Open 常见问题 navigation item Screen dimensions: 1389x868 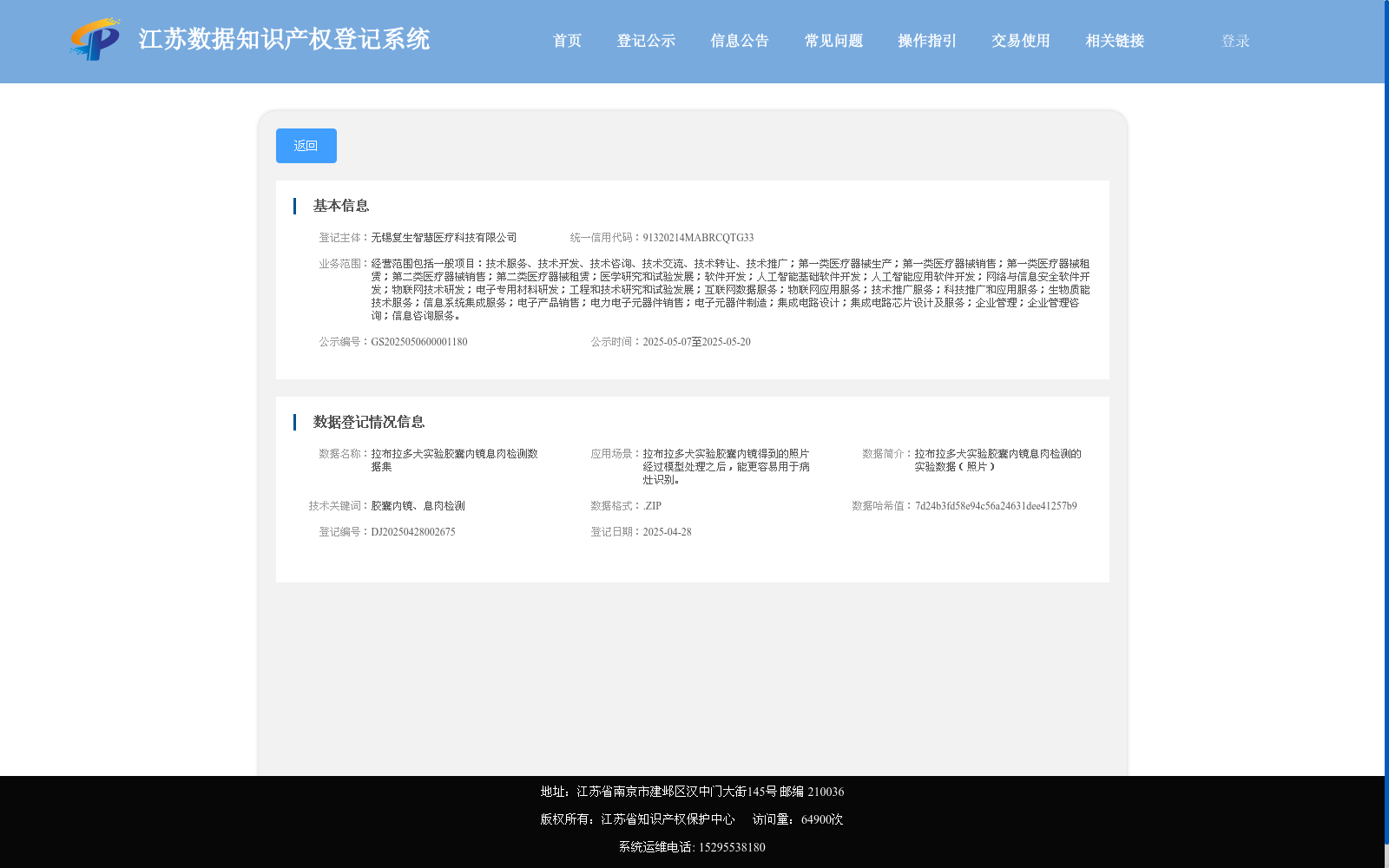click(833, 41)
